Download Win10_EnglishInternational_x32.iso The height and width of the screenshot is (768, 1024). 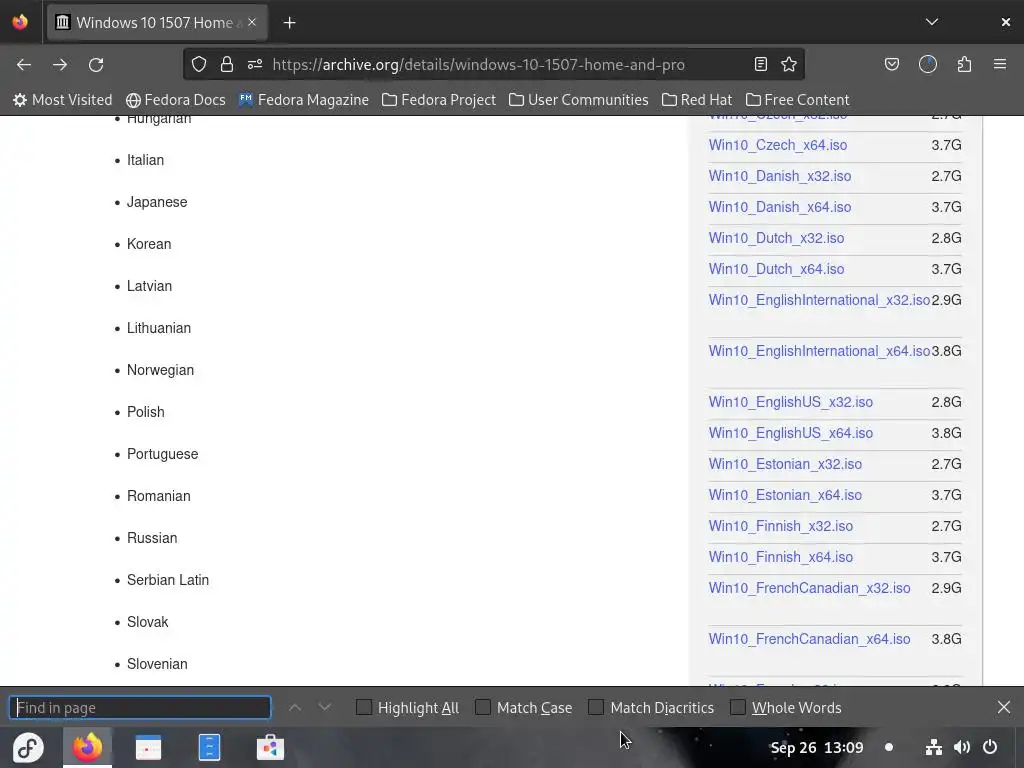pyautogui.click(x=820, y=300)
